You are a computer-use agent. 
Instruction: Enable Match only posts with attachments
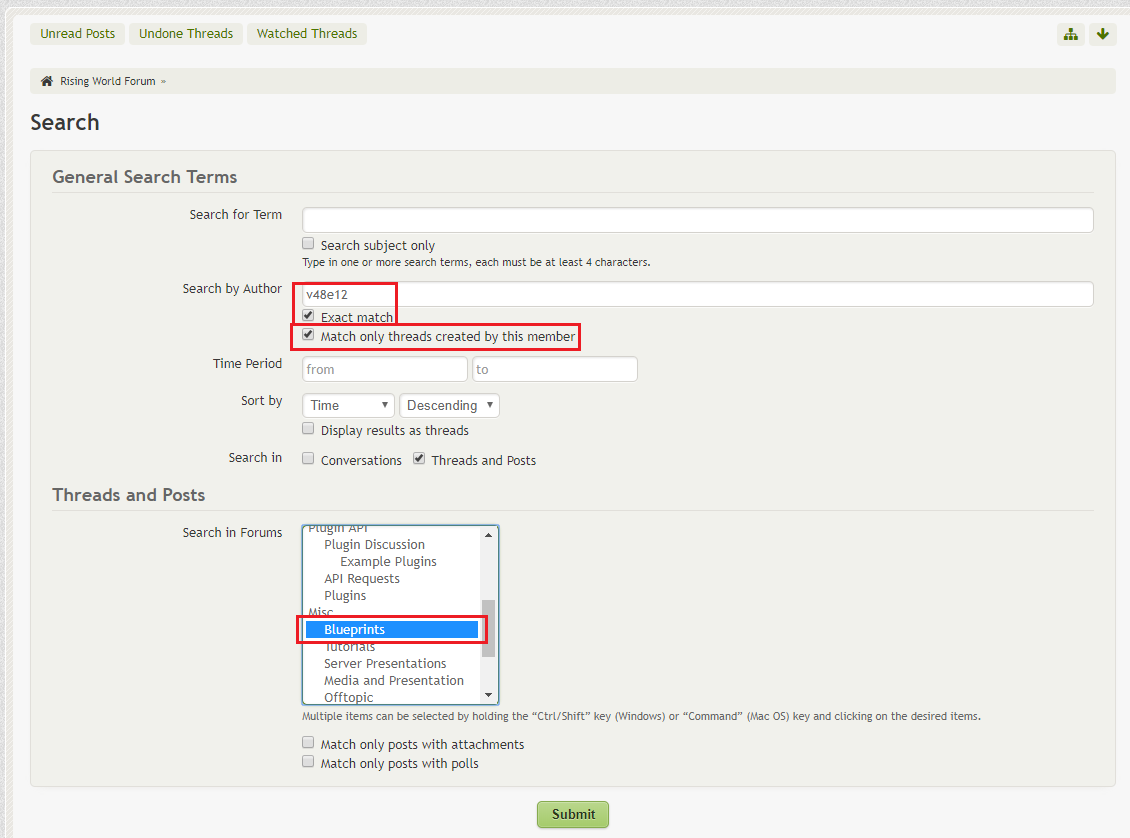(308, 743)
